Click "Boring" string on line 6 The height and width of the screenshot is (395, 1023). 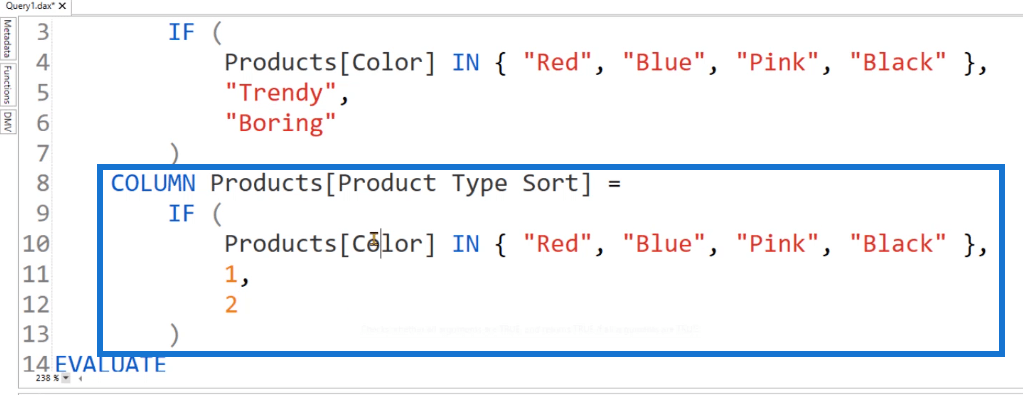280,123
